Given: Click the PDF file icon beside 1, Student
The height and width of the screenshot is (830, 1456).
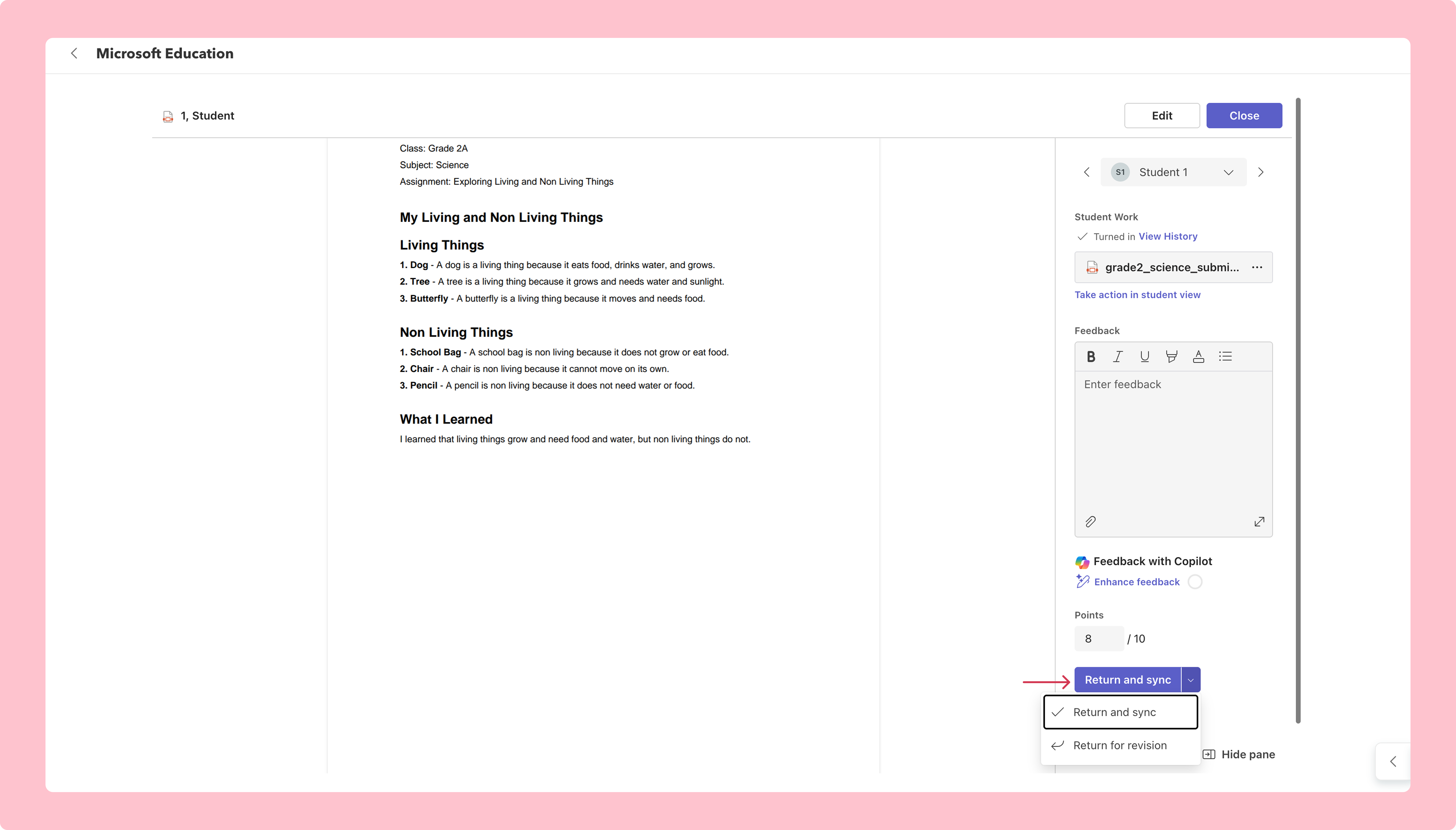Looking at the screenshot, I should coord(168,116).
